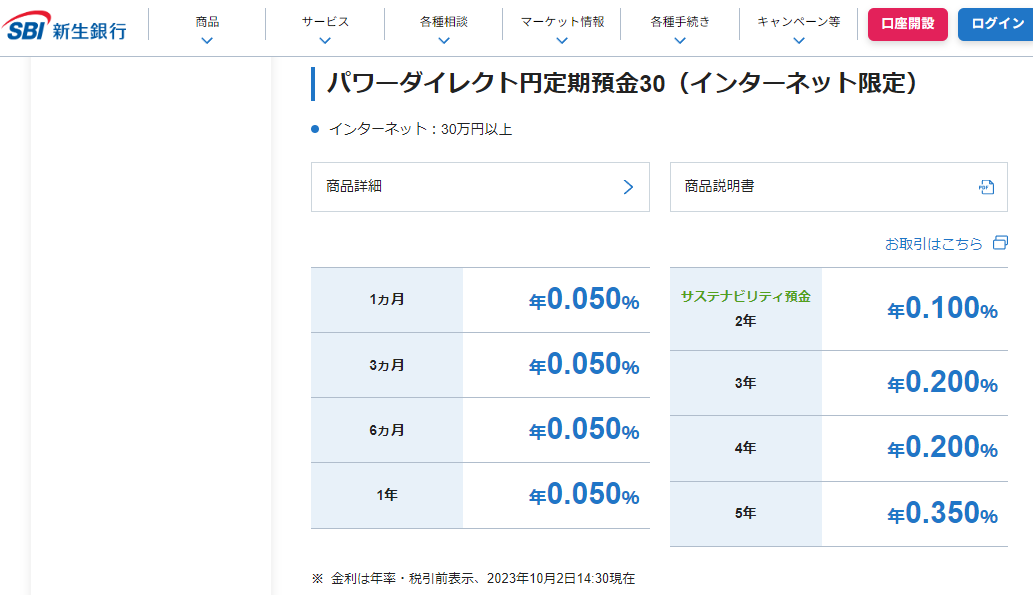The height and width of the screenshot is (595, 1033).
Task: Click the arrow icon in 商品詳細 box
Action: click(628, 187)
